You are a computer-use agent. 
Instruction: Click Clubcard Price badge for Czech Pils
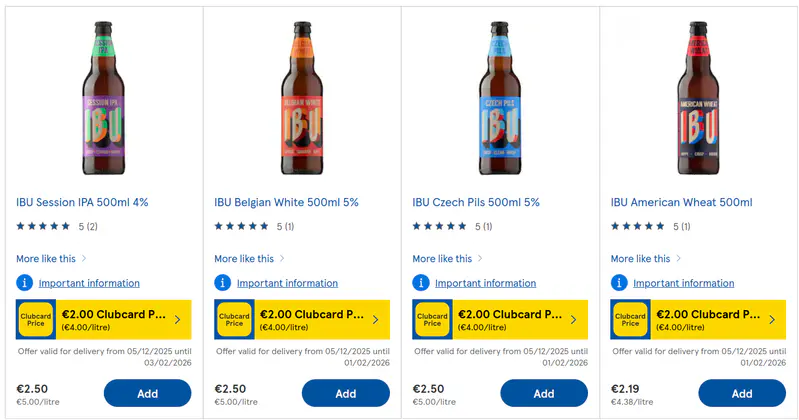(432, 320)
